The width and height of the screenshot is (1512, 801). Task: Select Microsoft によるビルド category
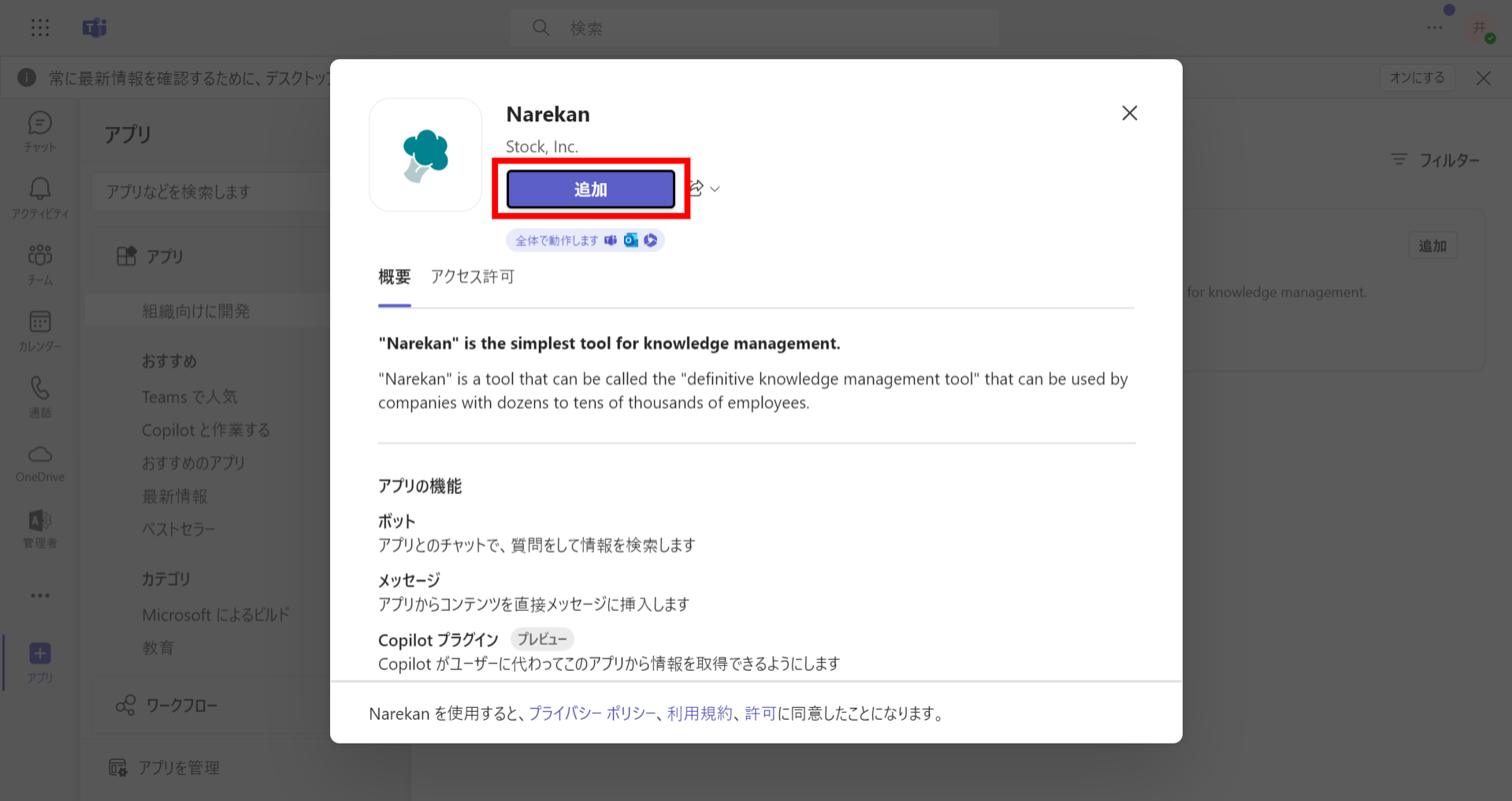pos(216,614)
